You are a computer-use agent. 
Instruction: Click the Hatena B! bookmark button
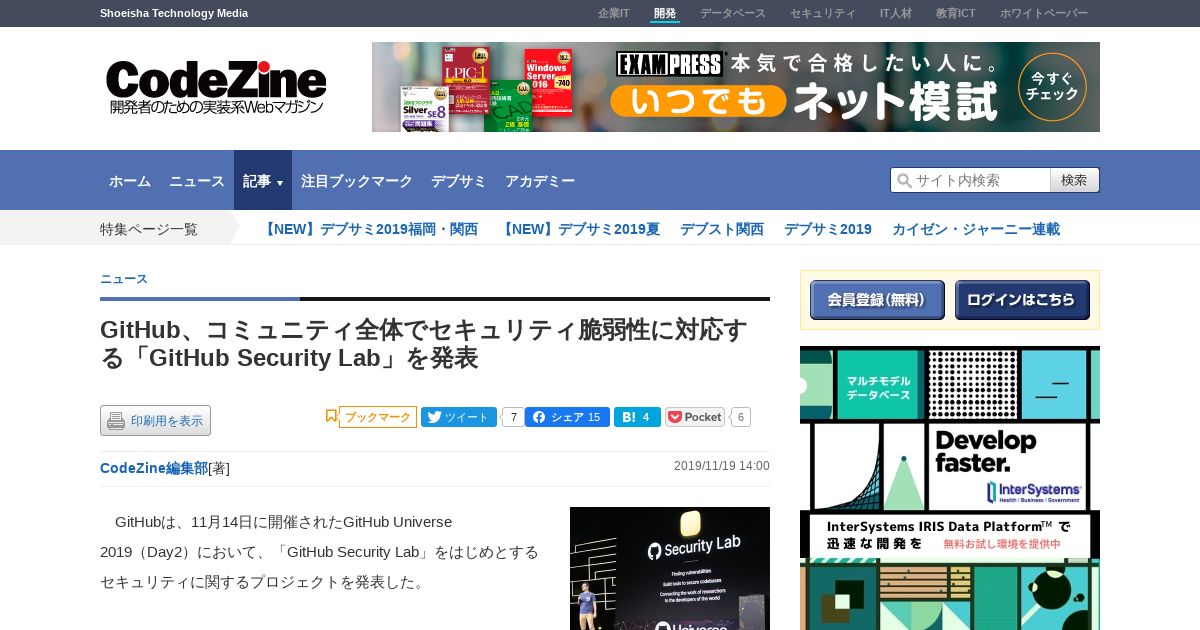click(x=637, y=417)
